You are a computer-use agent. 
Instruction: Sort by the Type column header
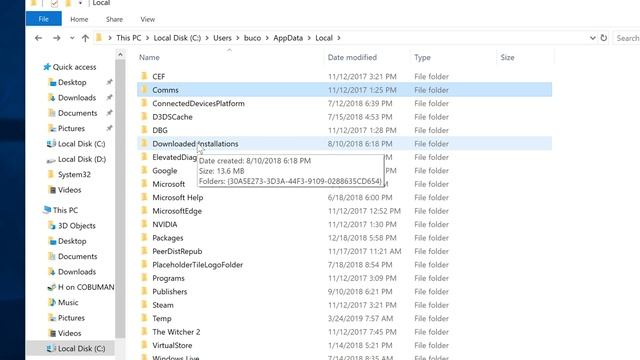[422, 58]
